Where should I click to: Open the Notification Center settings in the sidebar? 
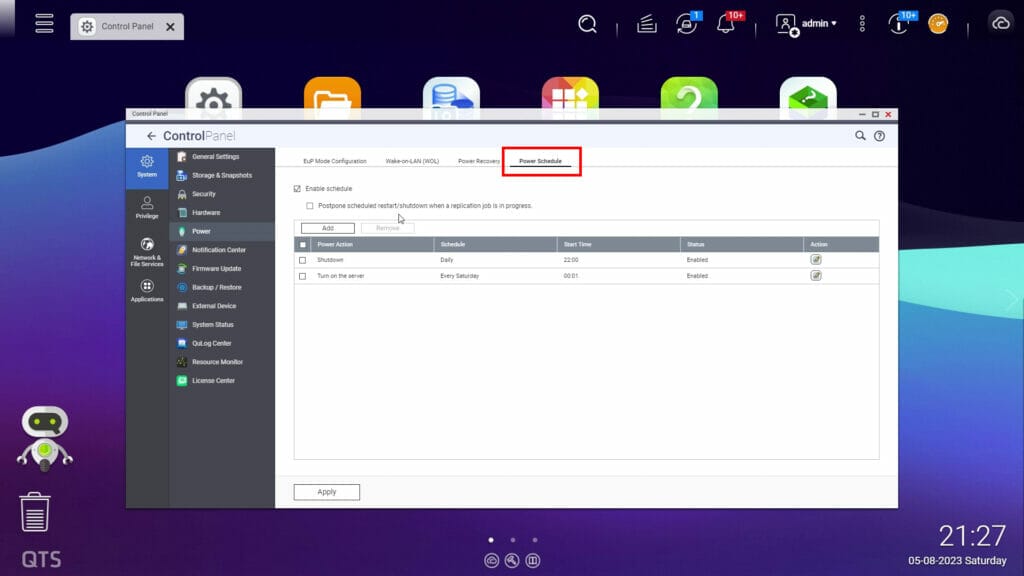tap(221, 249)
